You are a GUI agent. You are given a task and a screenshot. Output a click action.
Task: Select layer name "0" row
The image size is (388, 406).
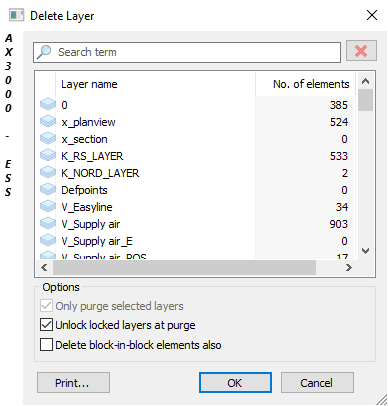64,105
